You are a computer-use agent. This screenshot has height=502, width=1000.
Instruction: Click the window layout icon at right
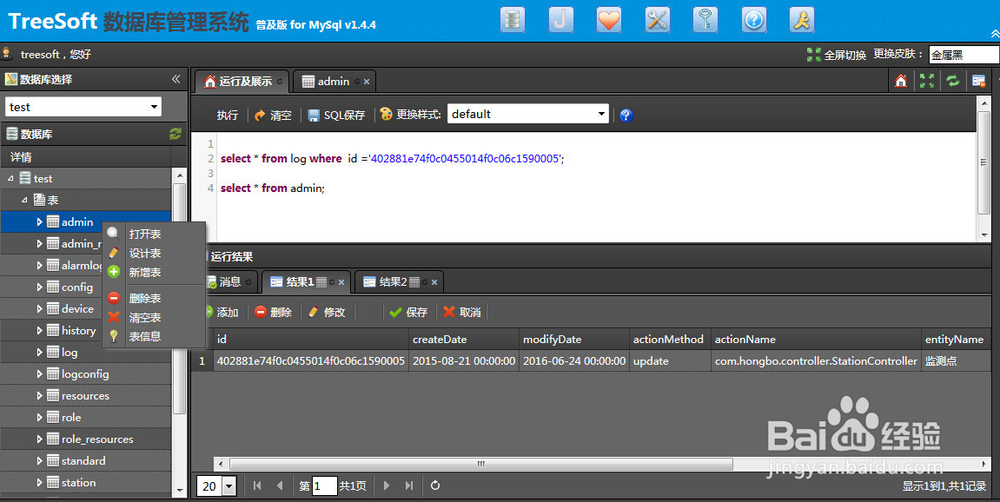[x=979, y=80]
